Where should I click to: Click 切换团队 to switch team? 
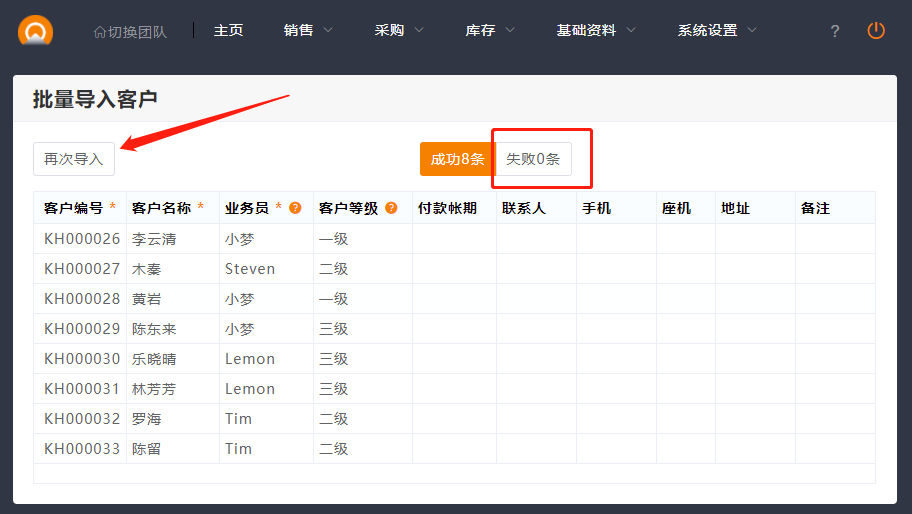(130, 31)
